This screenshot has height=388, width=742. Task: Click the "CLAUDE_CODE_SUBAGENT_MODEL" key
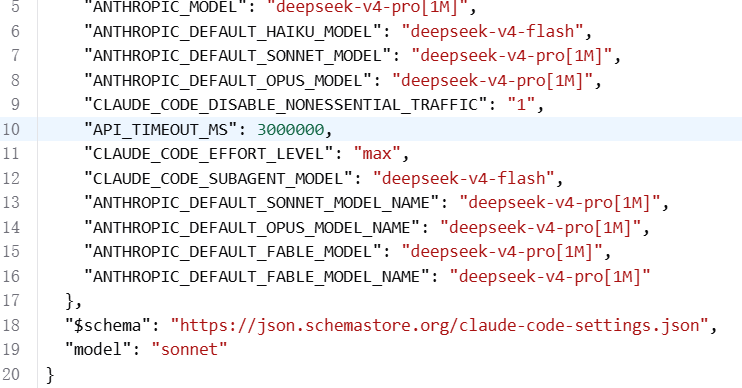pyautogui.click(x=219, y=178)
